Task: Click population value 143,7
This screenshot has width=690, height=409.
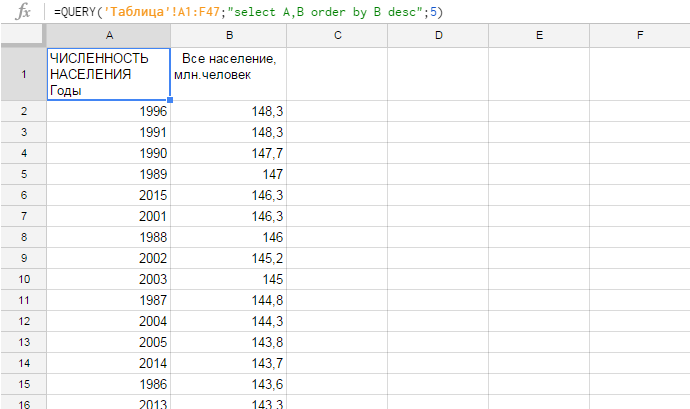Action: 229,363
